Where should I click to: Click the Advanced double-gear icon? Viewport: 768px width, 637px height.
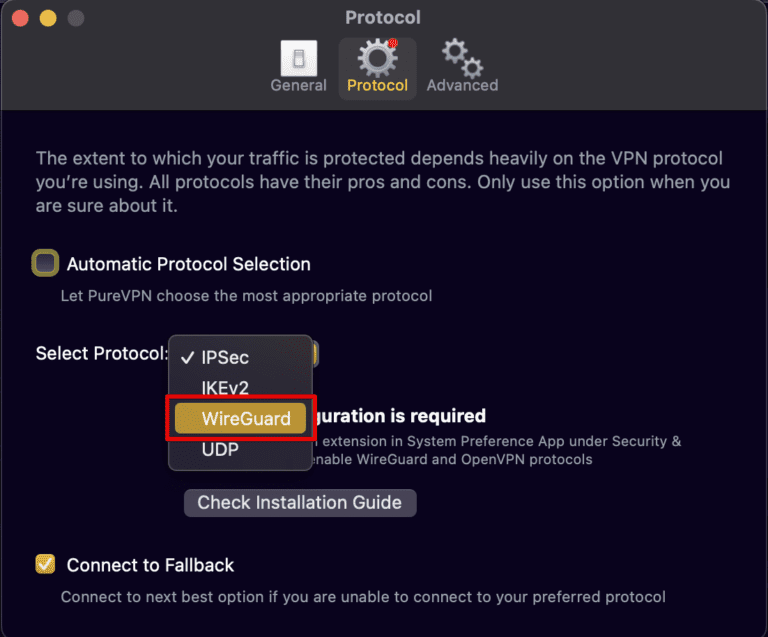point(462,58)
